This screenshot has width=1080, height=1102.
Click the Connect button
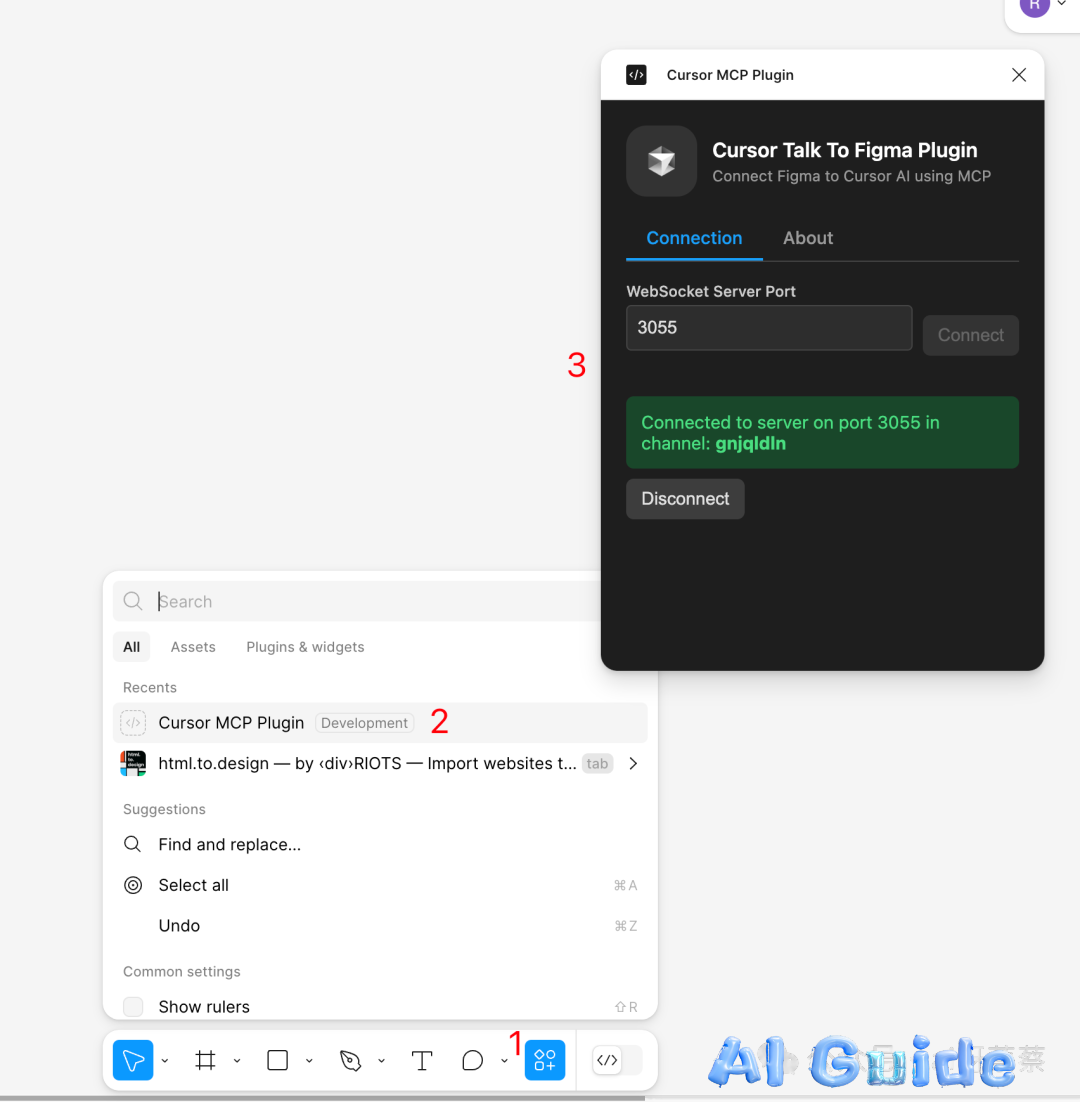(x=970, y=335)
